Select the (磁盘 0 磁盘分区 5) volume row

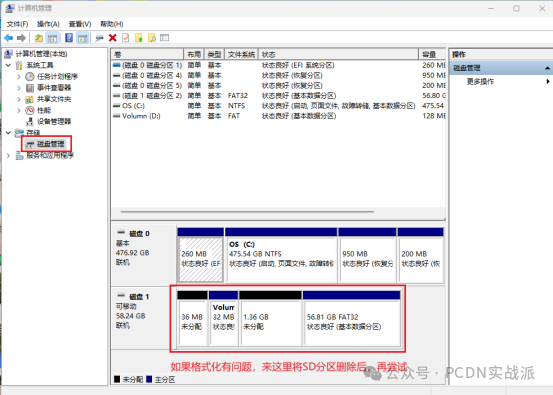pos(279,86)
